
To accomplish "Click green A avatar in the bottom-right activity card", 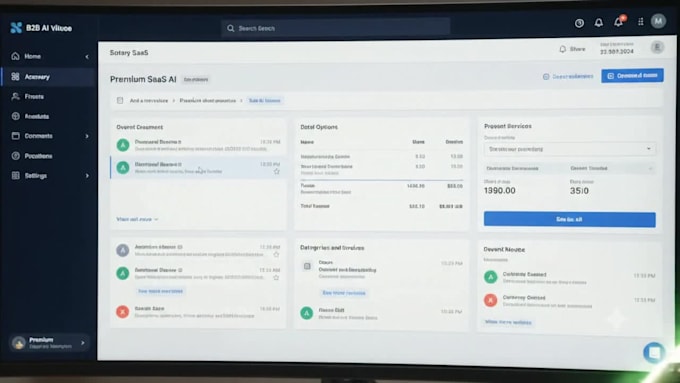I will pos(490,277).
